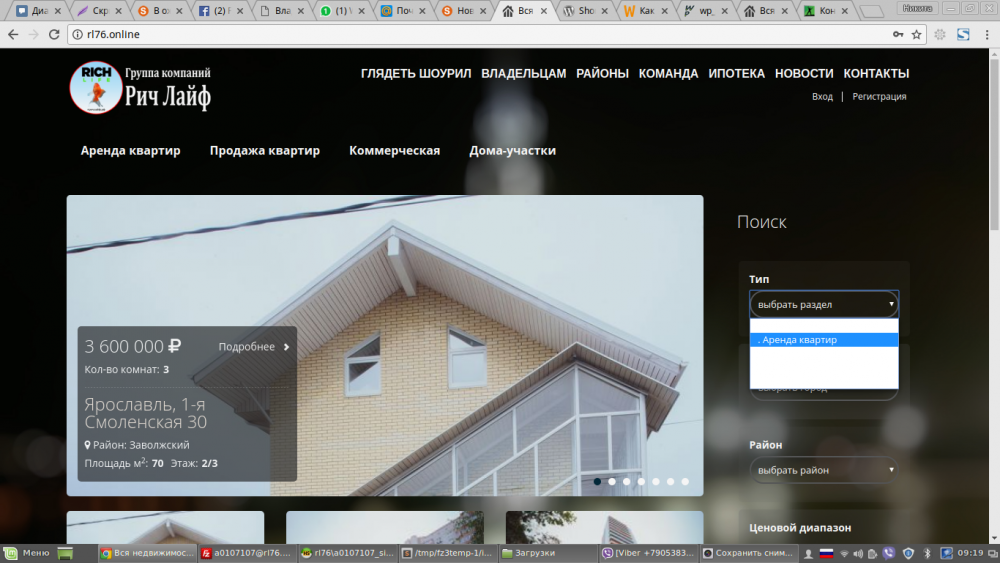The image size is (1000, 563).
Task: Bookmark this page with the star icon
Action: [x=916, y=34]
